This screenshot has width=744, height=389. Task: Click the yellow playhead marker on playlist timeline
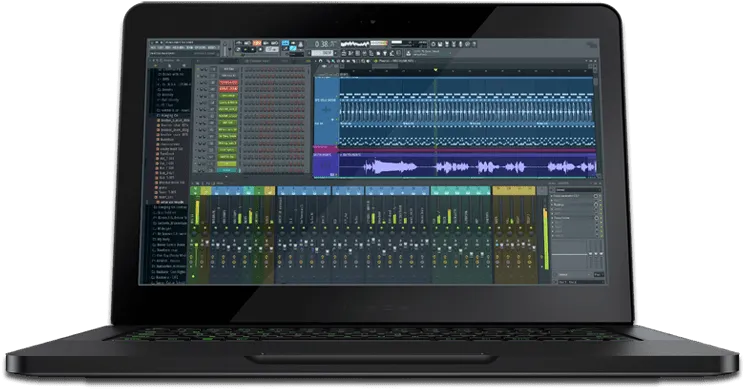tap(435, 70)
